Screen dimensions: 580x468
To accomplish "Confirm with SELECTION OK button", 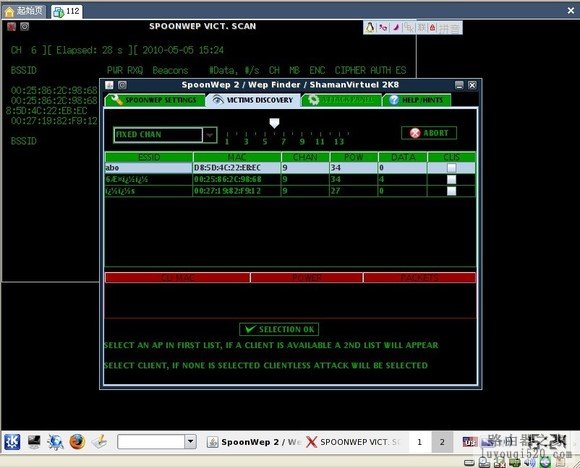I will click(x=279, y=329).
